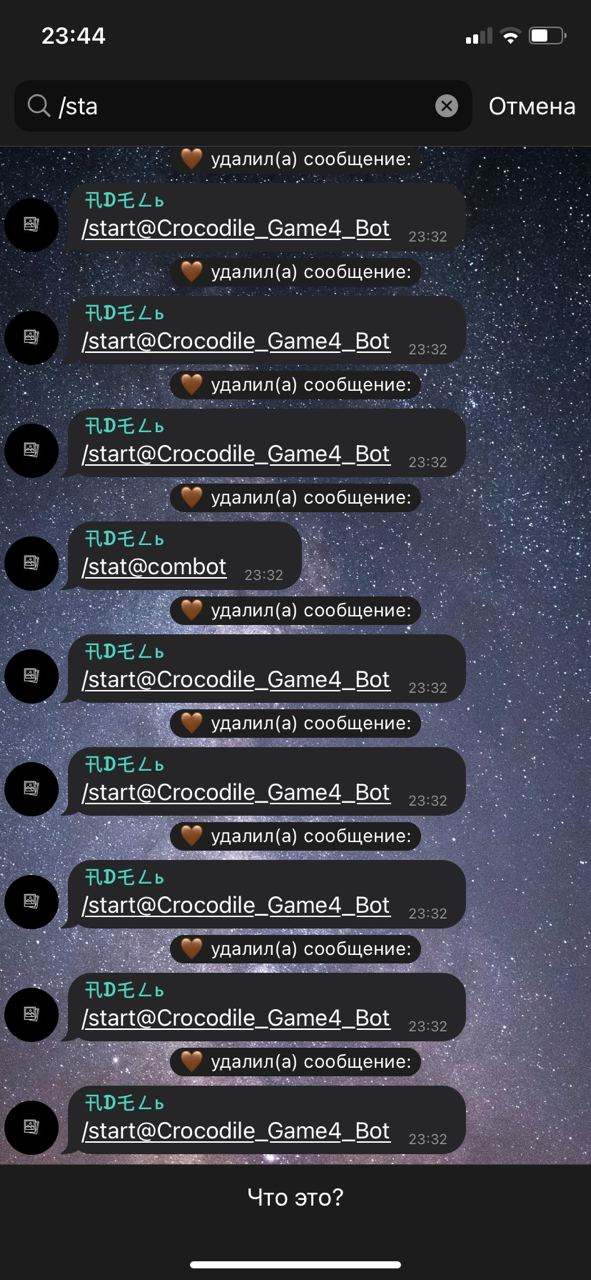Viewport: 591px width, 1280px height.
Task: Tap the bottommost sender avatar
Action: point(32,1128)
